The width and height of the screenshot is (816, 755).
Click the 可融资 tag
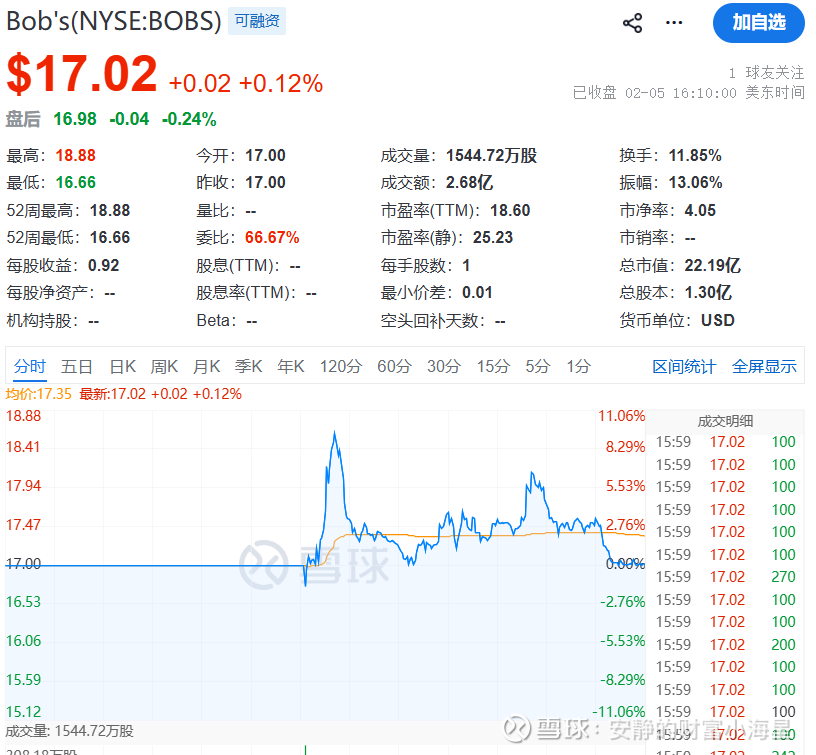pos(257,21)
